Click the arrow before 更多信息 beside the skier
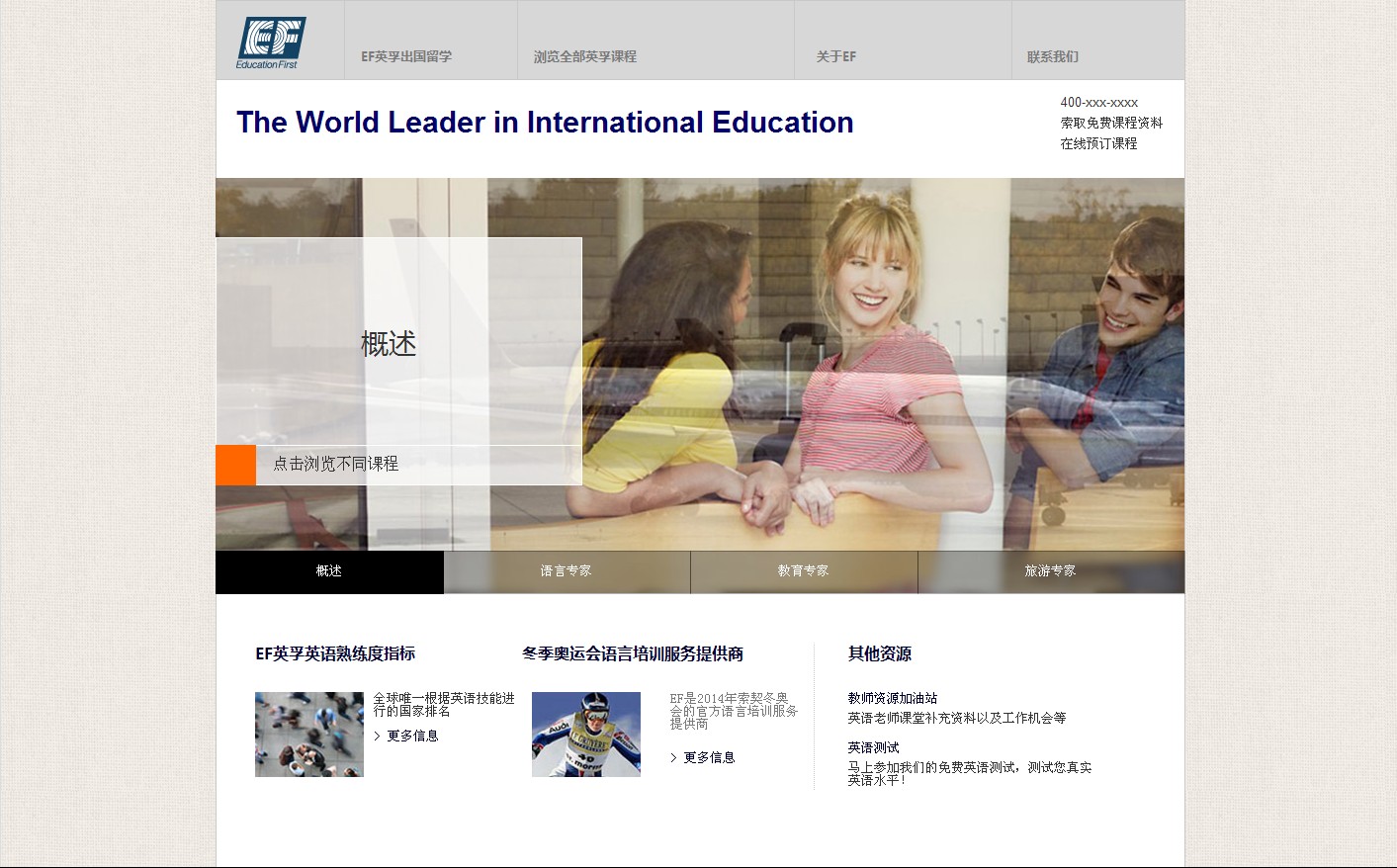Screen dimensions: 1397x868 (674, 757)
